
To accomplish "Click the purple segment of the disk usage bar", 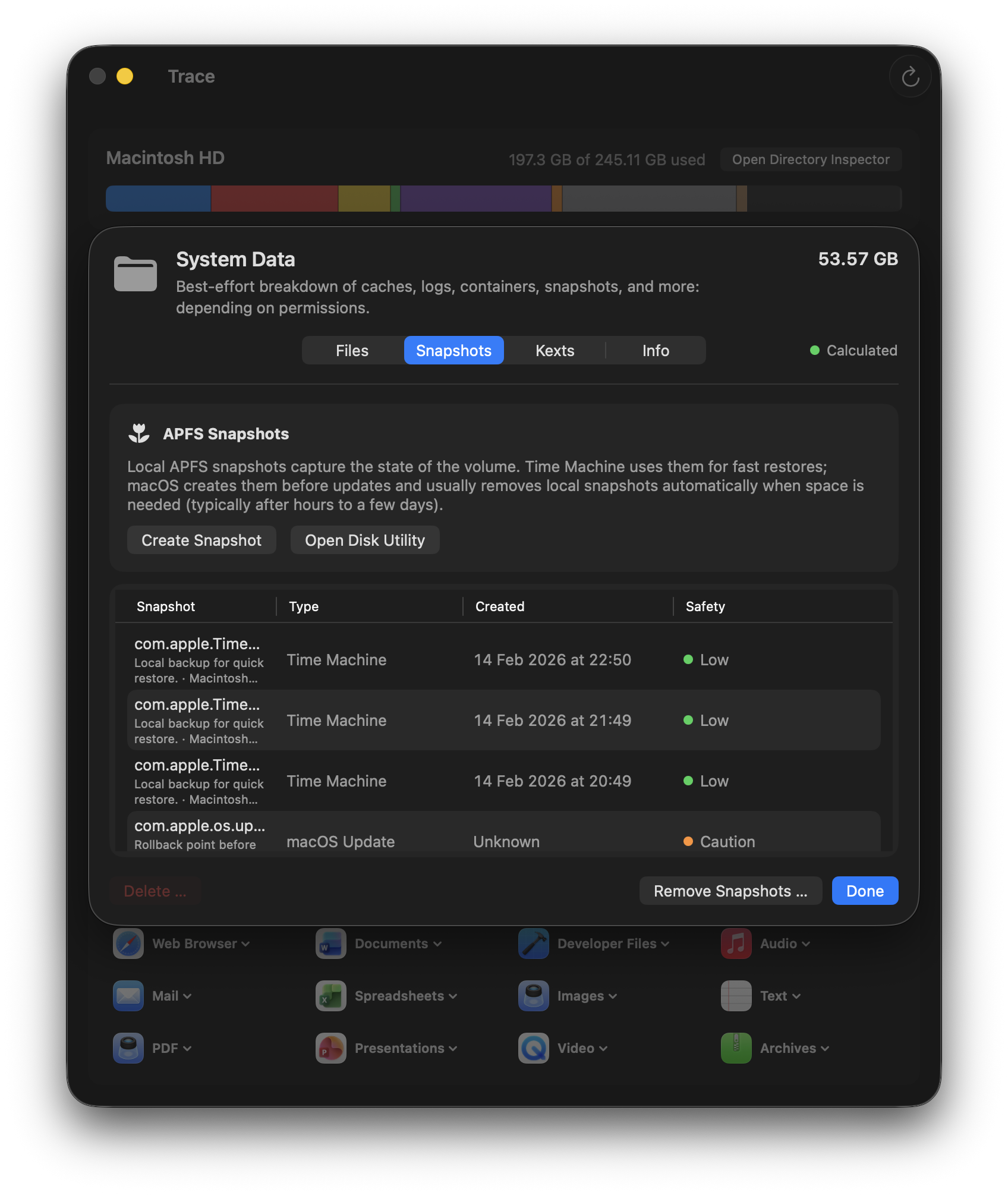I will pyautogui.click(x=475, y=199).
